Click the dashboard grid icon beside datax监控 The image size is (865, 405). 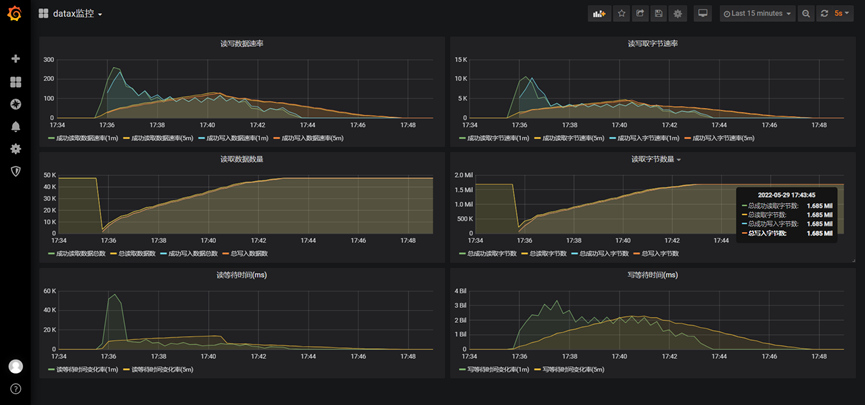click(x=43, y=14)
